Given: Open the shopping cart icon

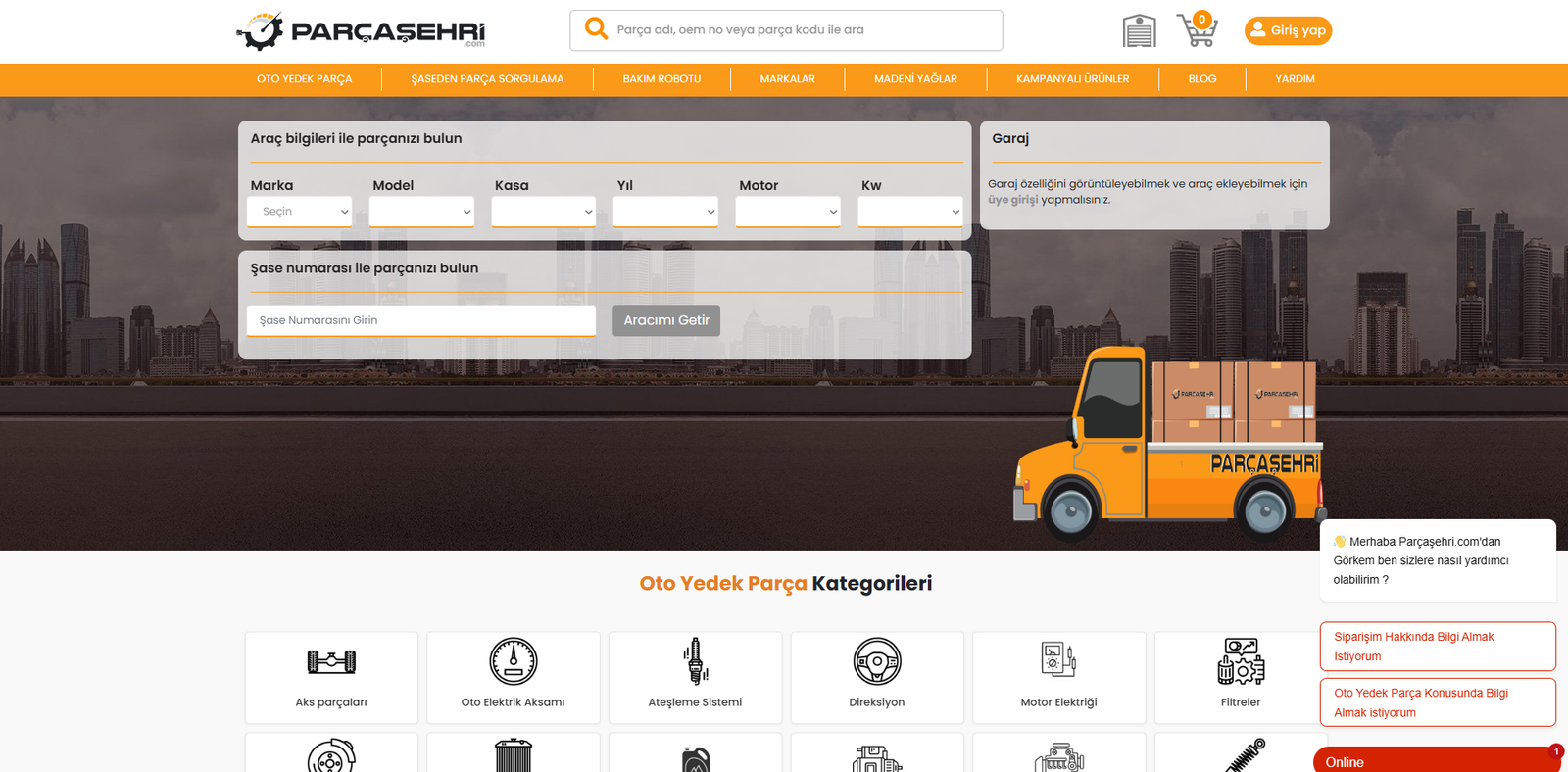Looking at the screenshot, I should click(1197, 30).
